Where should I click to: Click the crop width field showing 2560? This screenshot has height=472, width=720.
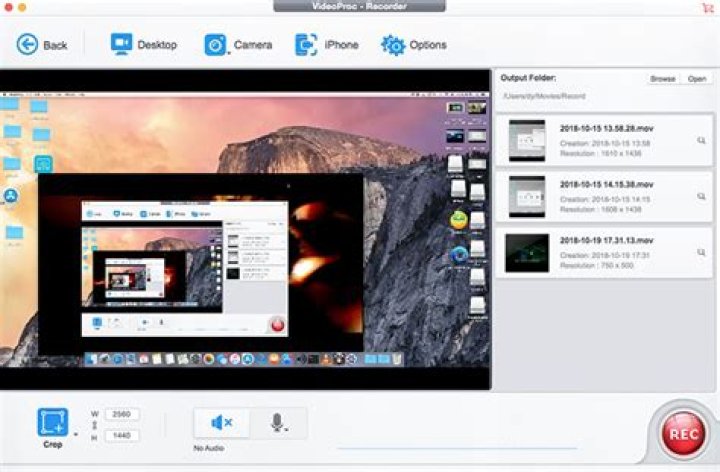pyautogui.click(x=120, y=414)
